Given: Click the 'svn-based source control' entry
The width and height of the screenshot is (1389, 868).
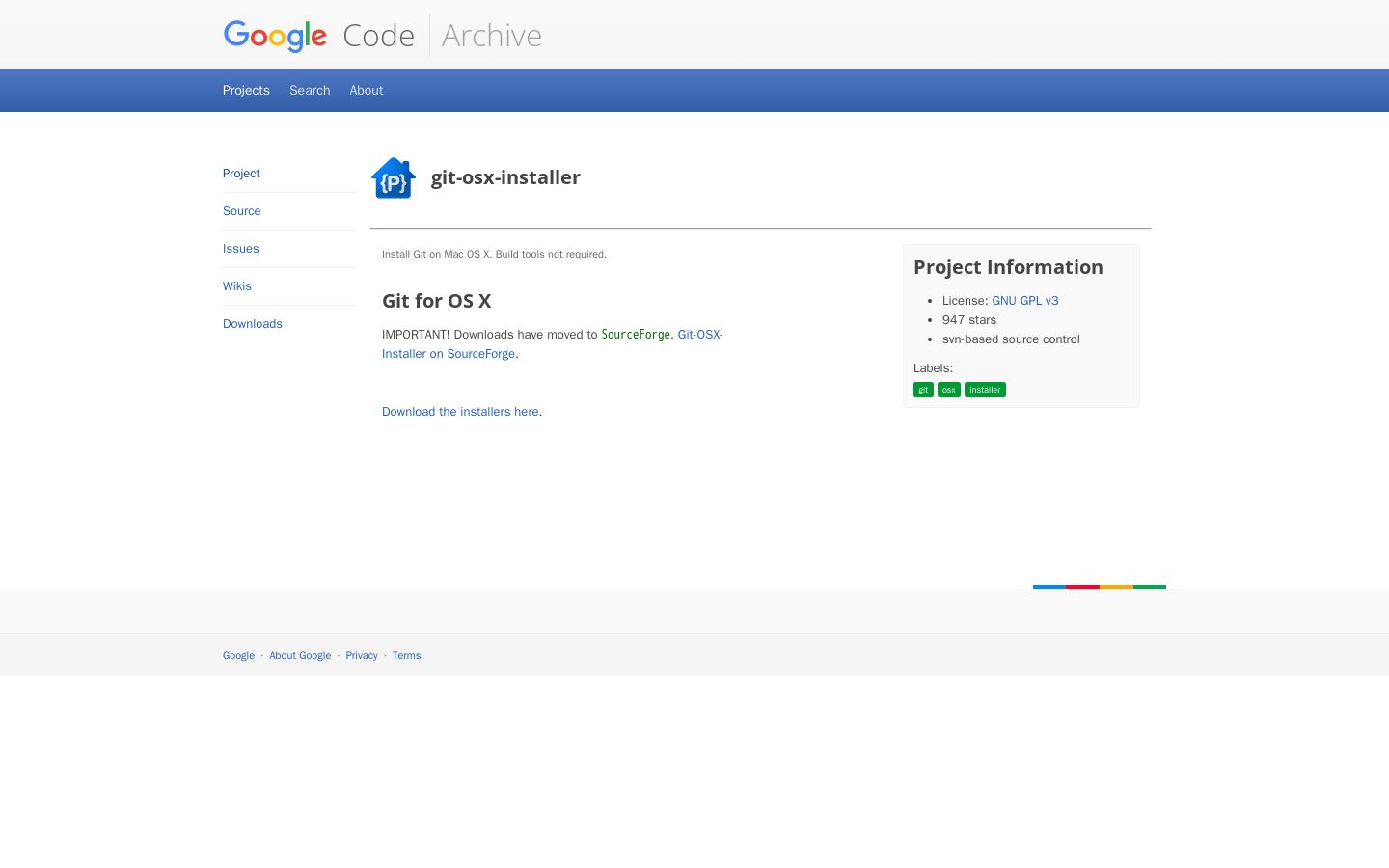Looking at the screenshot, I should point(1011,339).
